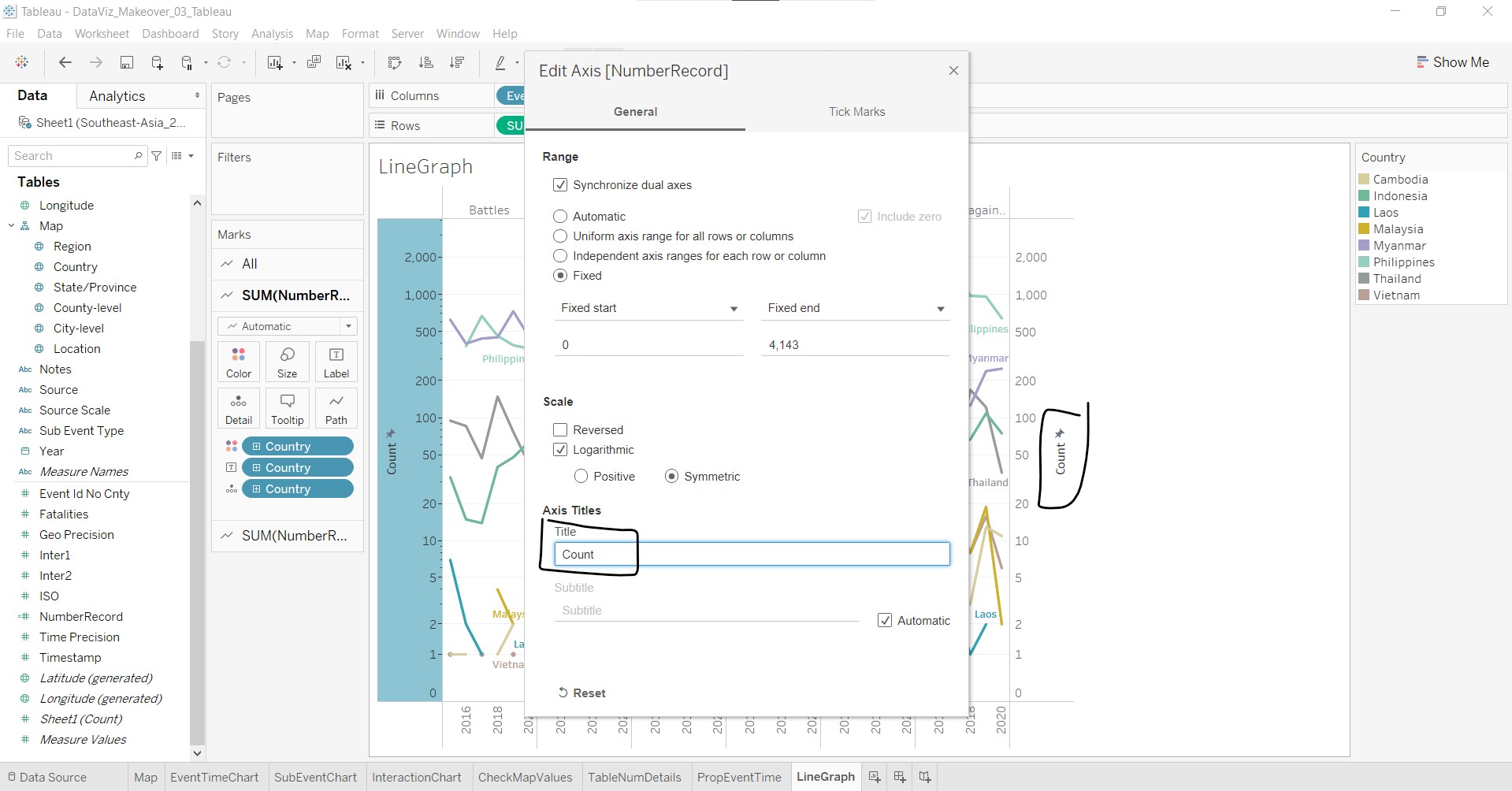Click the New worksheet tab icon

tap(875, 777)
